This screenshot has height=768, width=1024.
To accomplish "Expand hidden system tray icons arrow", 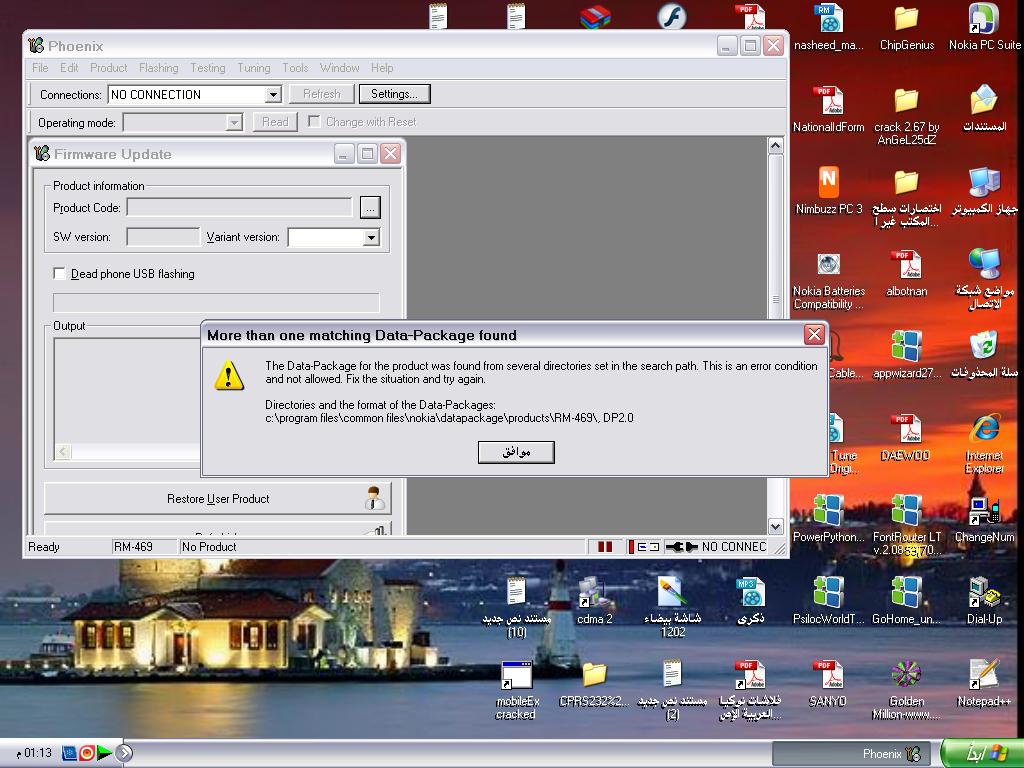I will click(124, 753).
